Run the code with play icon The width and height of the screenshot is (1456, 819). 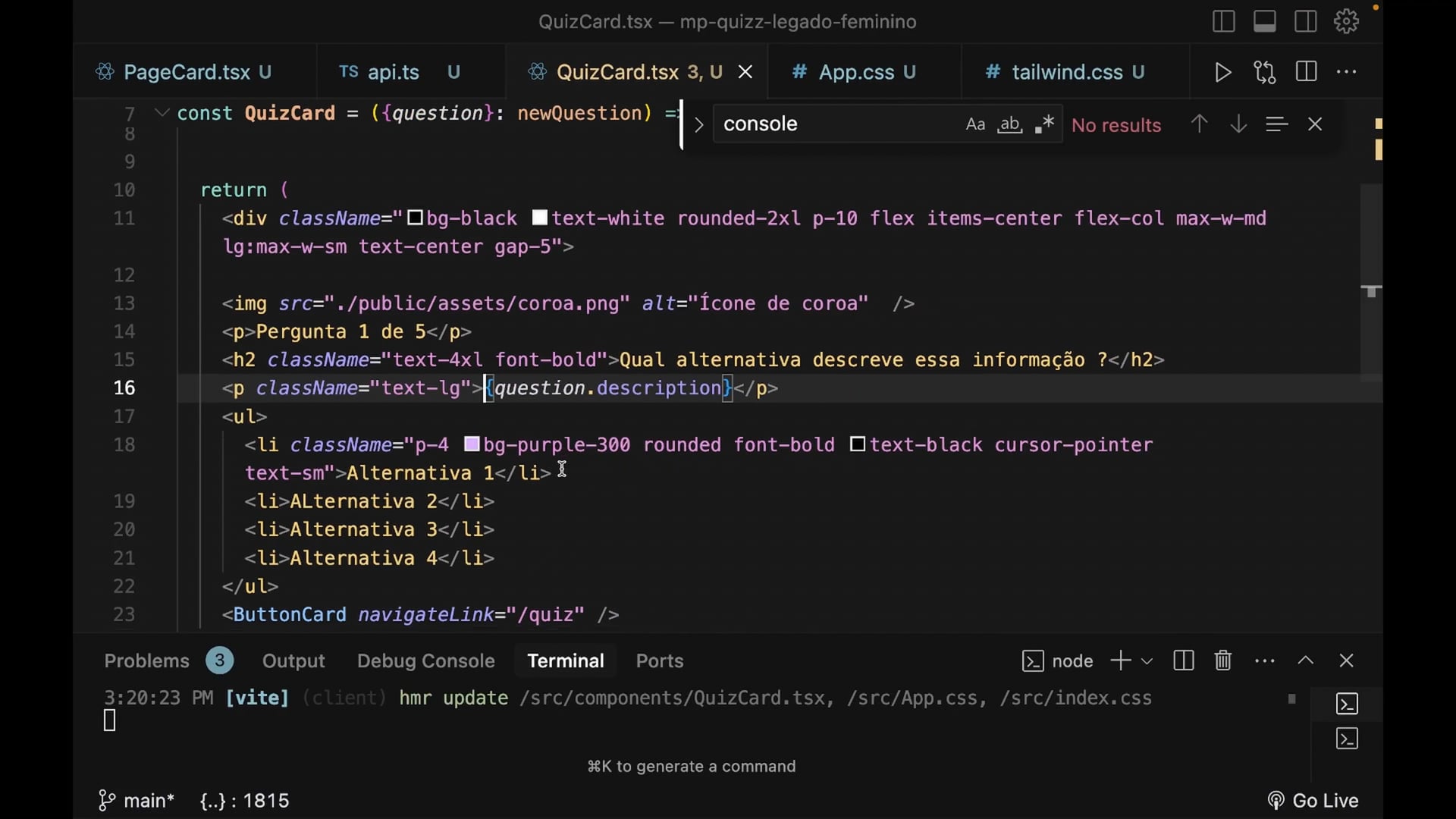(x=1222, y=72)
